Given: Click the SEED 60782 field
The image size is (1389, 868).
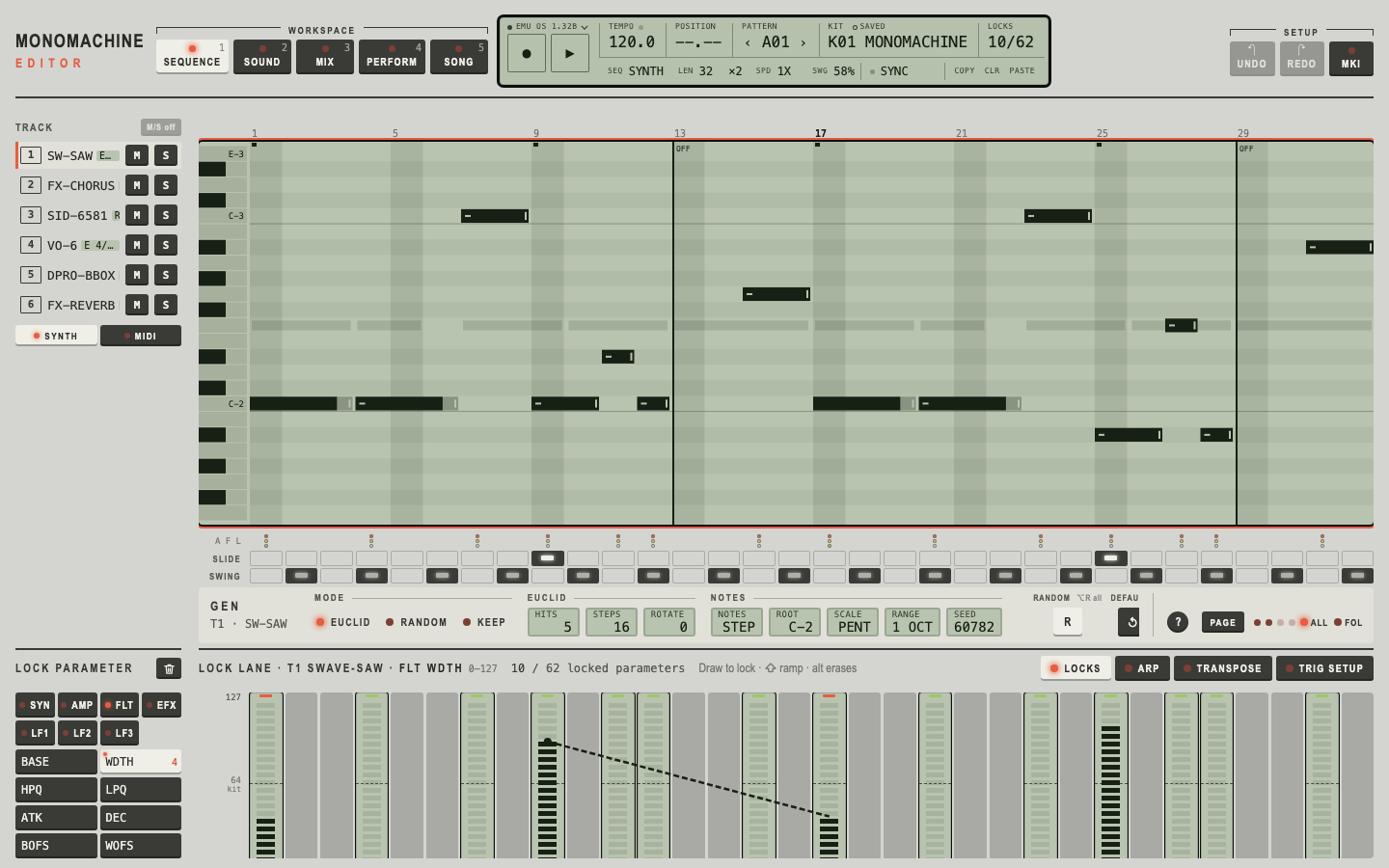Looking at the screenshot, I should [974, 622].
